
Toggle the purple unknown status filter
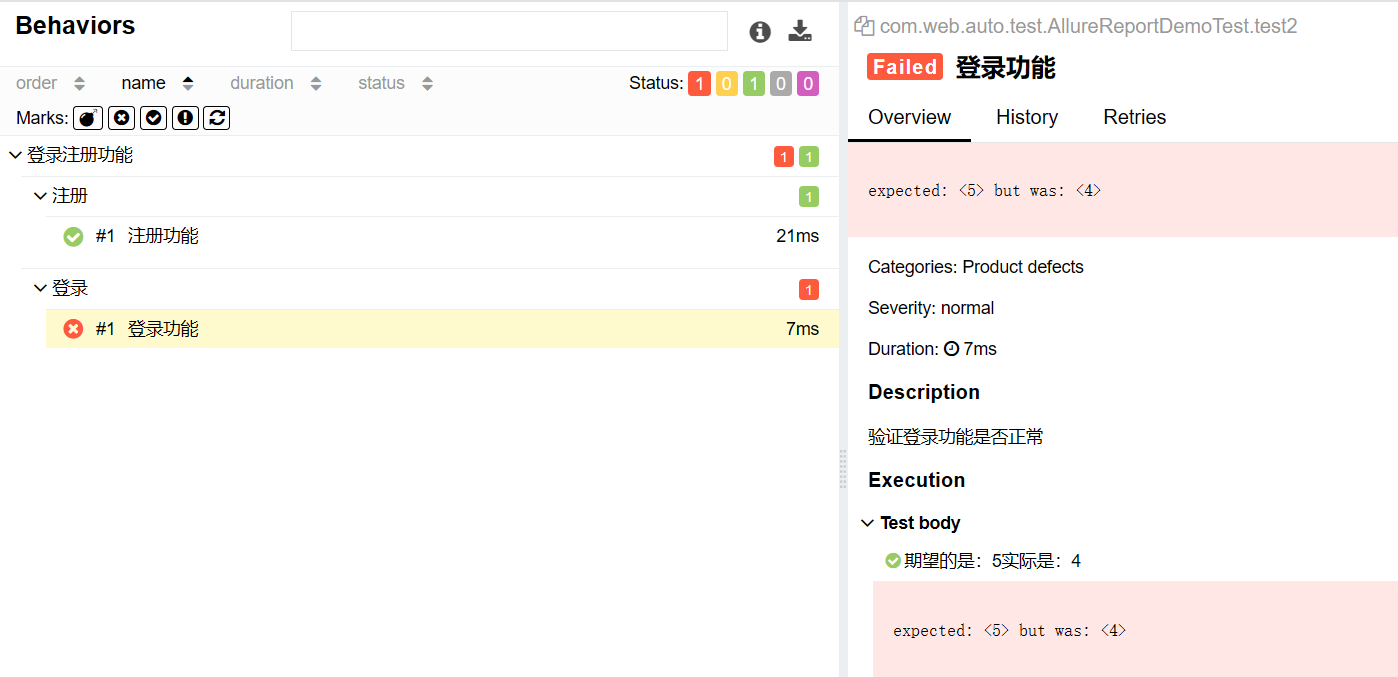pos(808,84)
